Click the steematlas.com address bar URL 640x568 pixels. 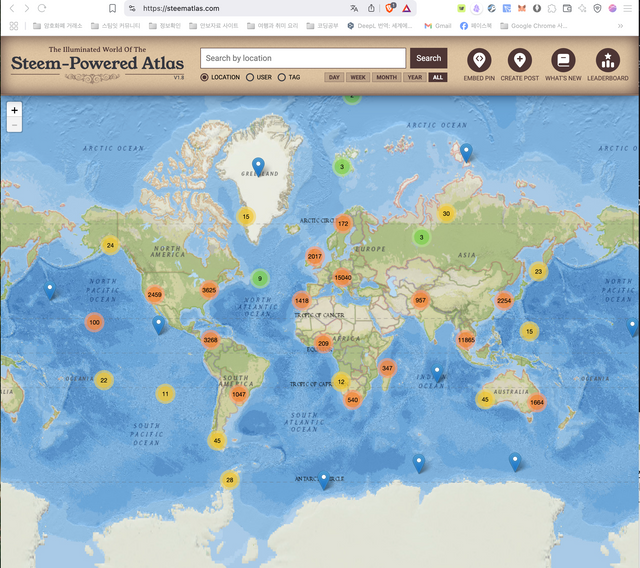coord(181,8)
